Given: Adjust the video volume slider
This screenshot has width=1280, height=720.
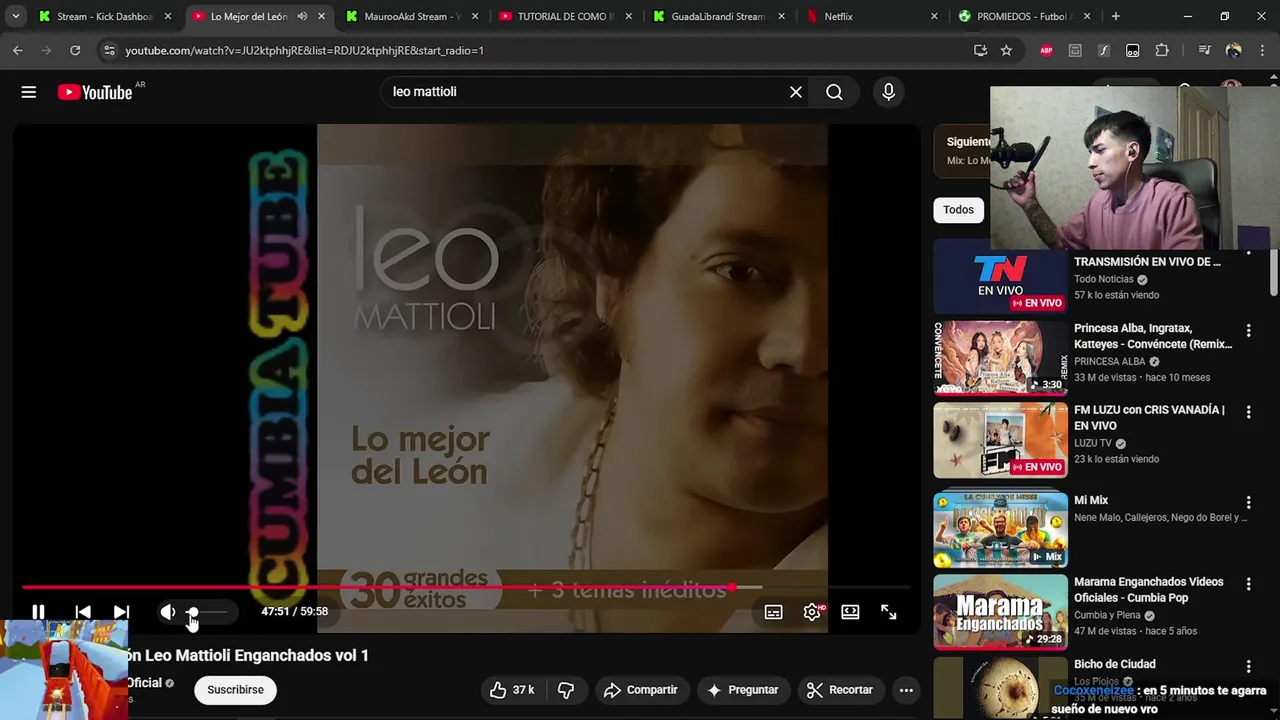Looking at the screenshot, I should (207, 612).
